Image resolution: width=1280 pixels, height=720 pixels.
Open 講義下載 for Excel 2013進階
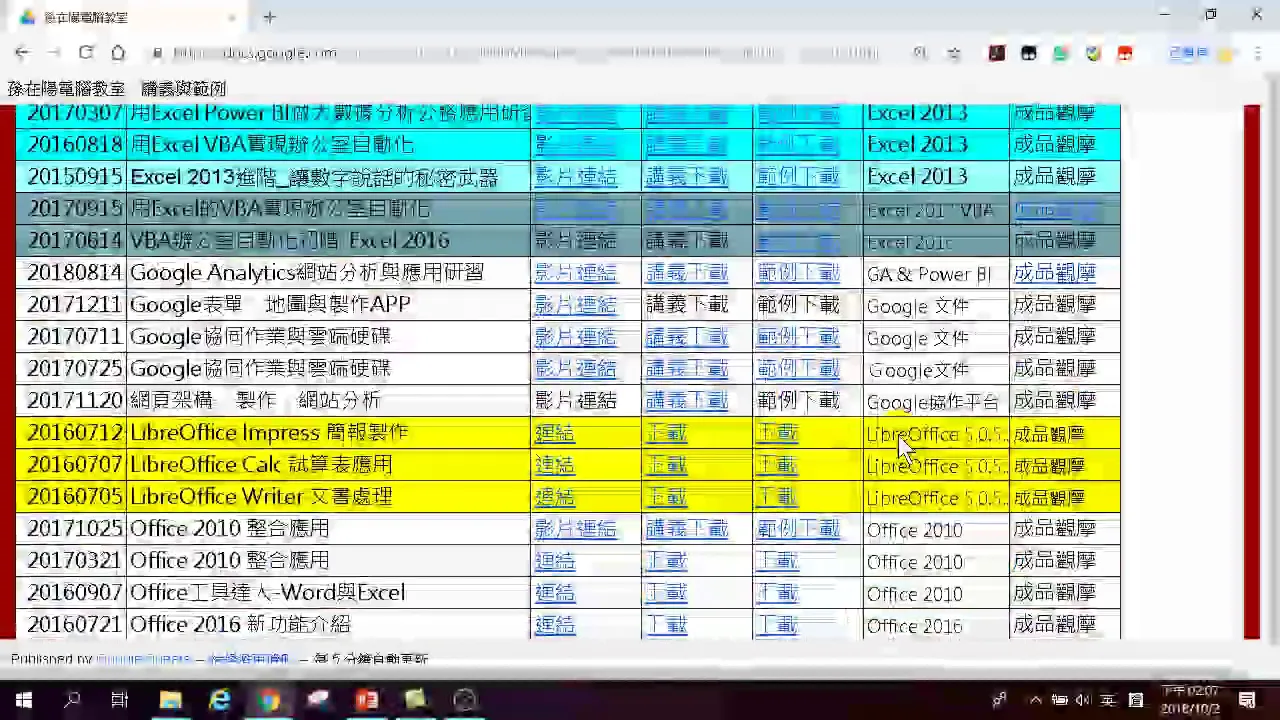point(686,177)
